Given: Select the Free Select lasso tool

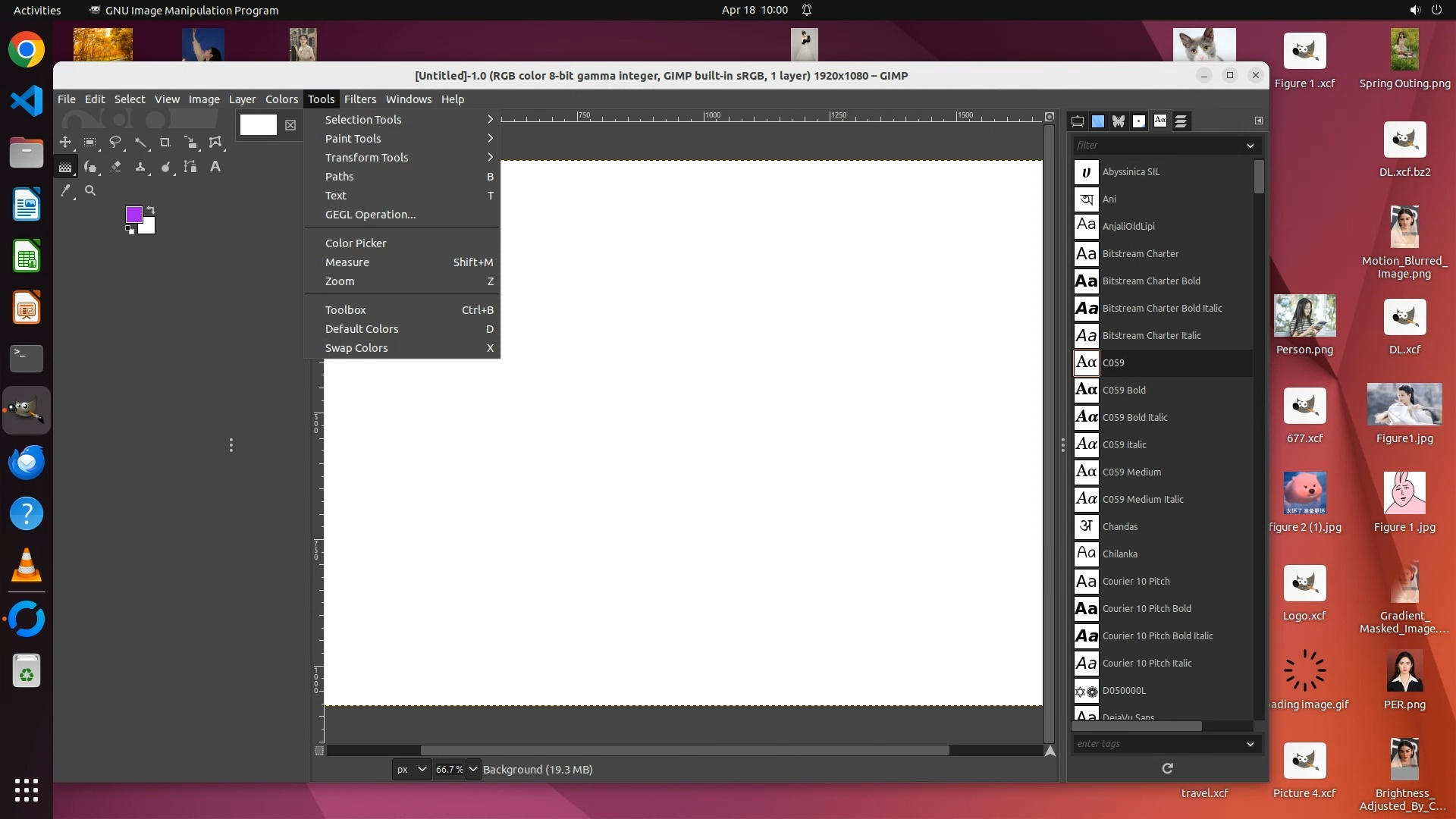Looking at the screenshot, I should pyautogui.click(x=115, y=142).
